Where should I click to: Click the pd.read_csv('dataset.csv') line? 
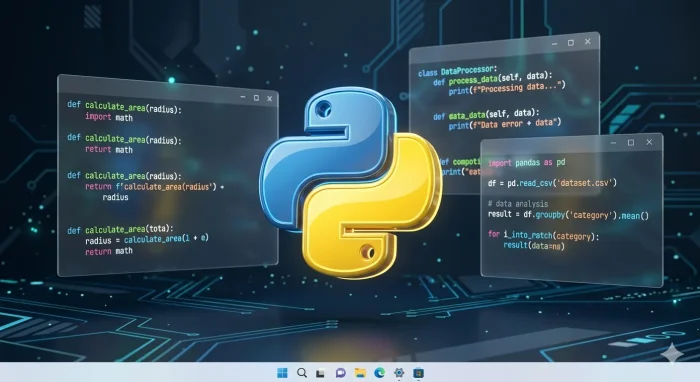(x=552, y=183)
